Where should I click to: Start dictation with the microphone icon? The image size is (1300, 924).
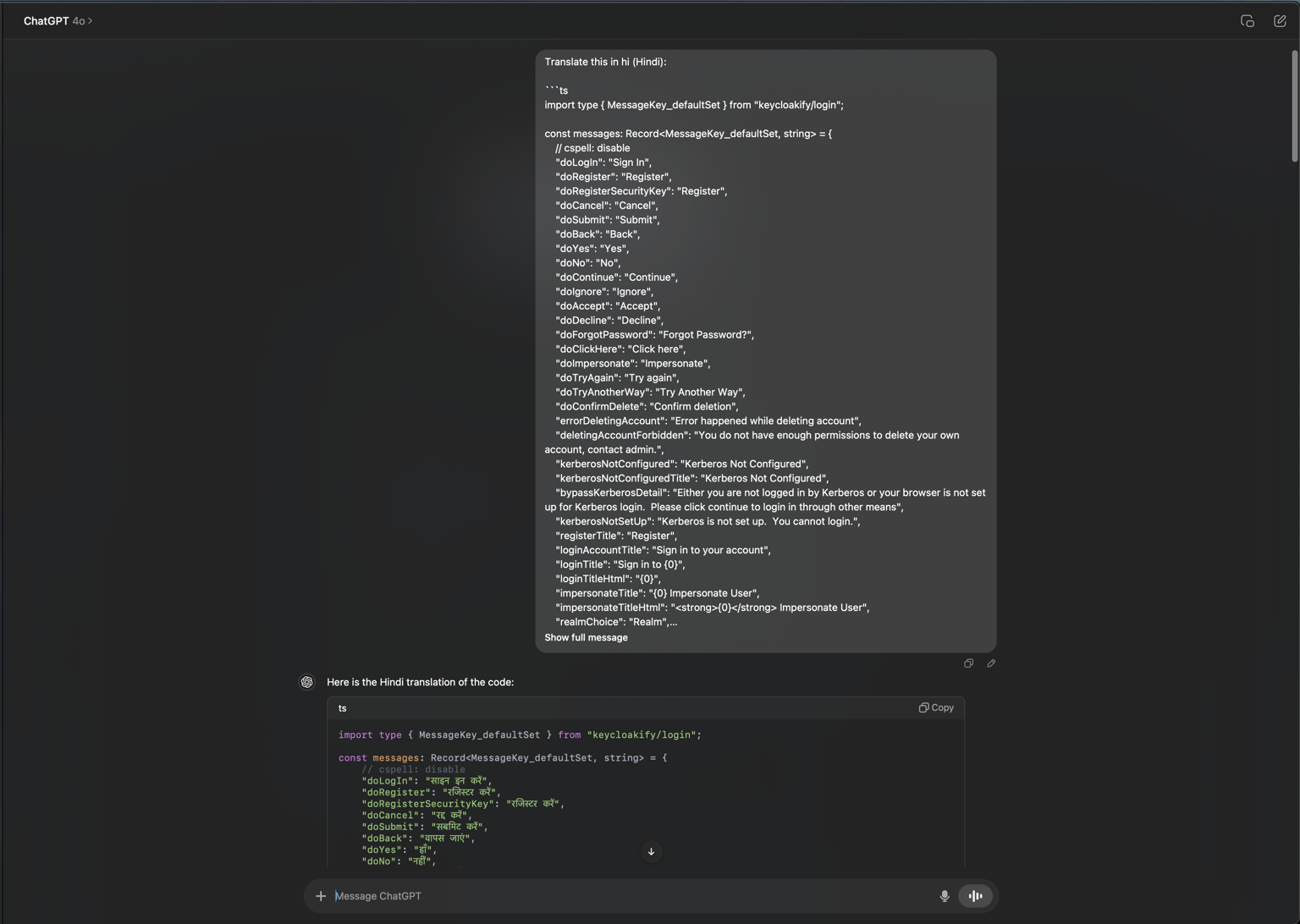tap(945, 896)
